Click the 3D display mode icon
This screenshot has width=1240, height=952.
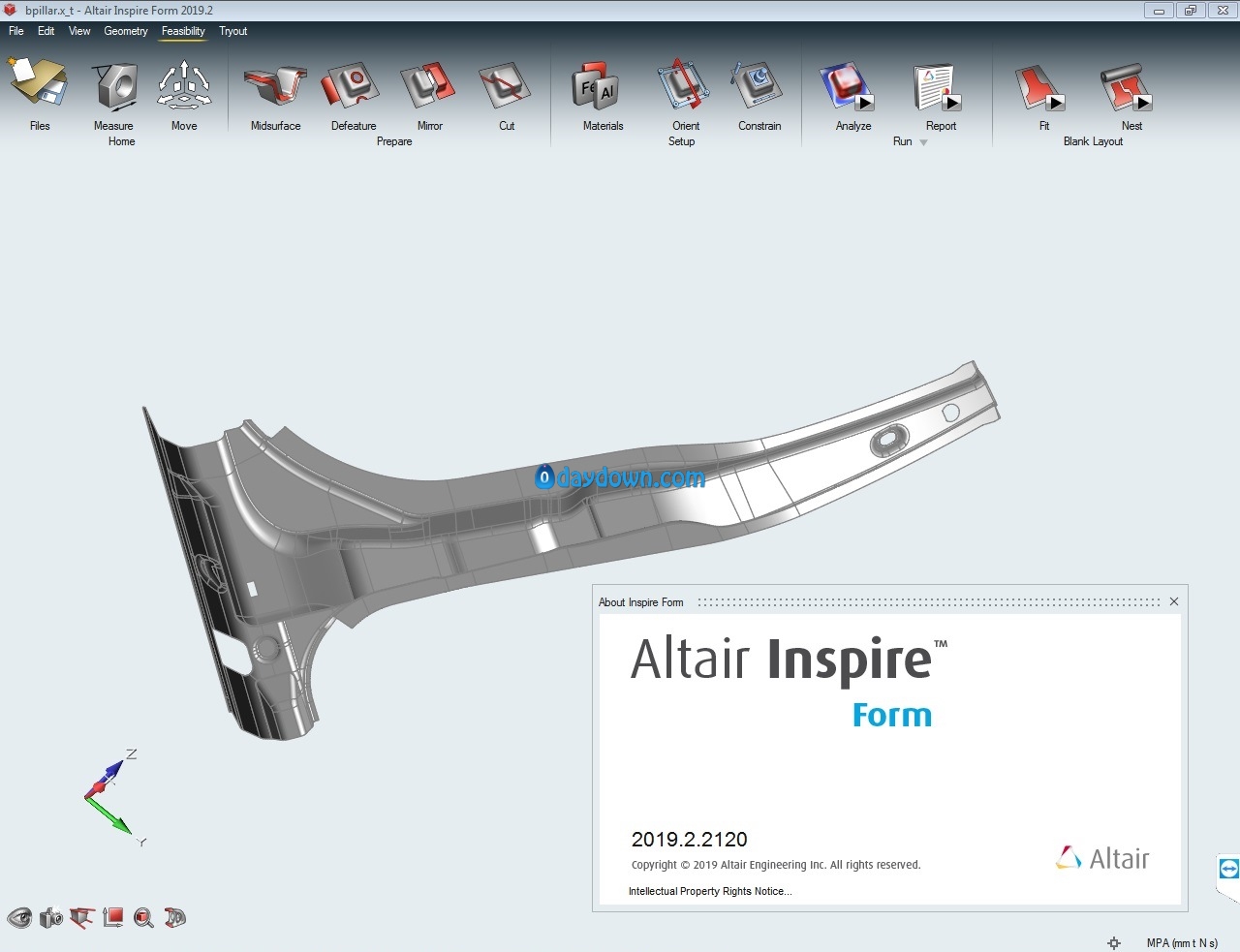174,917
